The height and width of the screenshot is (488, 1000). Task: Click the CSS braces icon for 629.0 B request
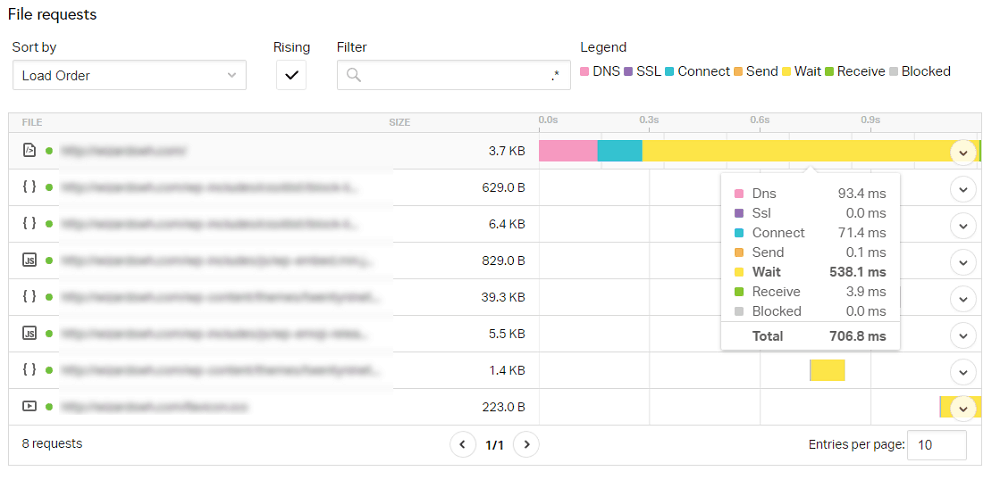pyautogui.click(x=29, y=187)
